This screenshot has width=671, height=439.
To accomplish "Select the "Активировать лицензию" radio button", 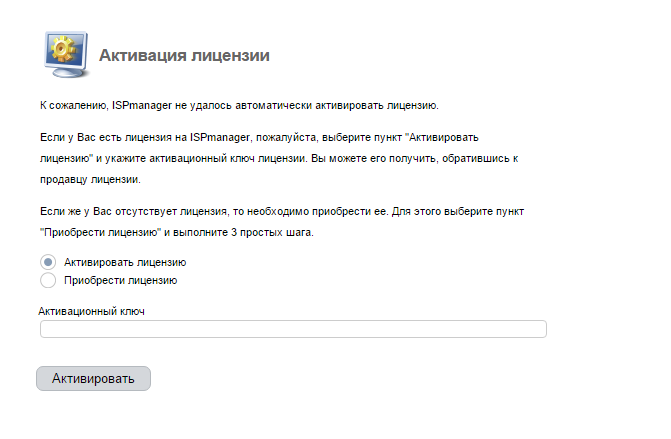I will [x=48, y=262].
